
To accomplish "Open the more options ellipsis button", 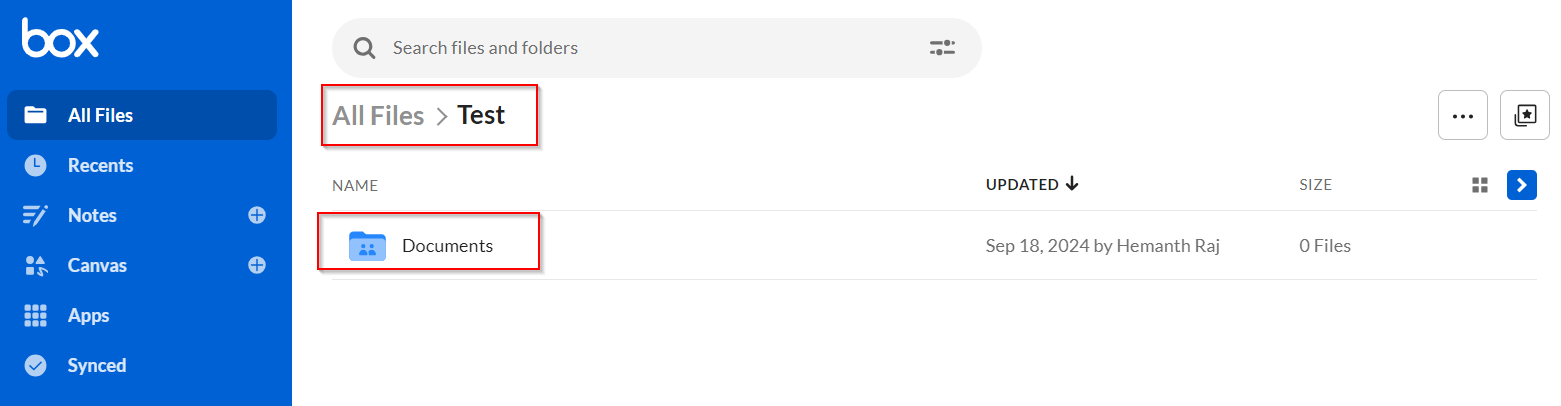I will (x=1463, y=115).
